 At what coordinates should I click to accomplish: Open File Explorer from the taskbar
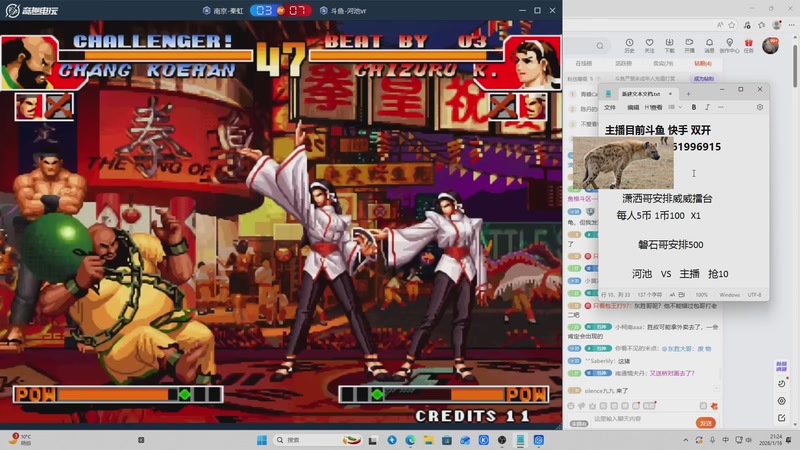click(429, 440)
